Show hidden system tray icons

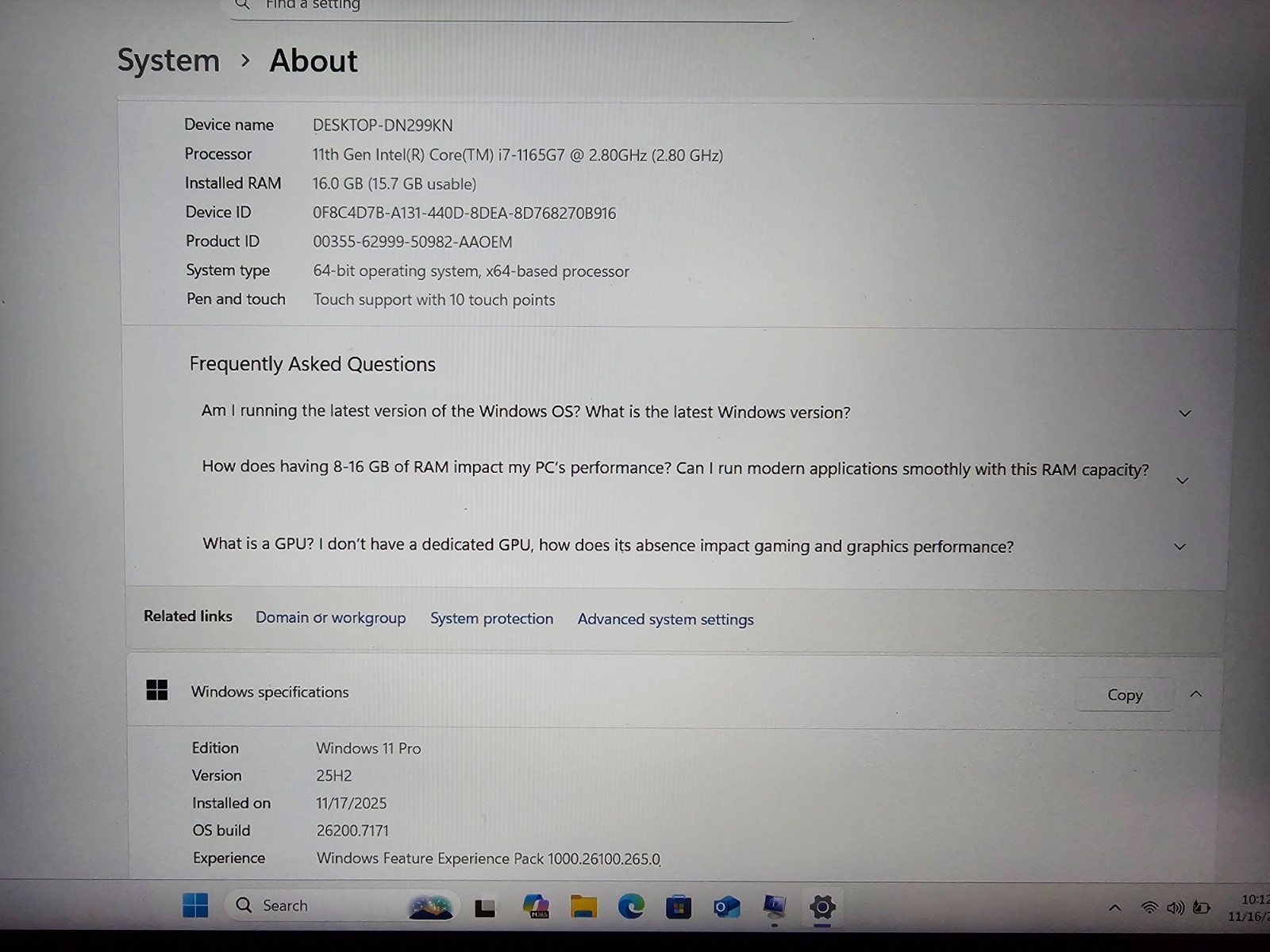[1115, 908]
